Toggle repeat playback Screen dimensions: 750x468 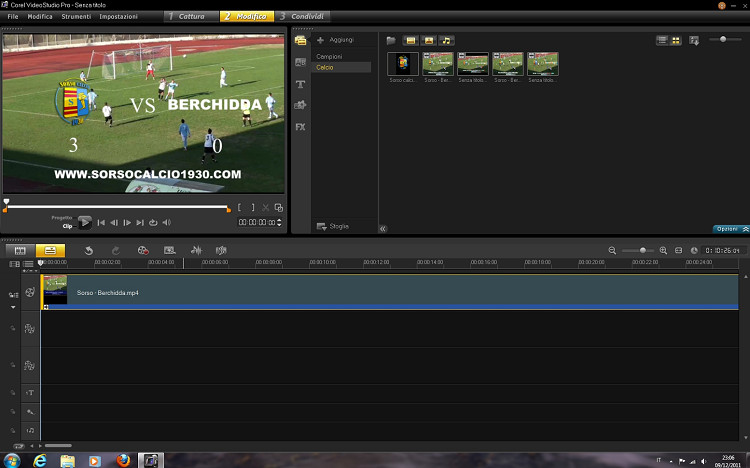153,223
